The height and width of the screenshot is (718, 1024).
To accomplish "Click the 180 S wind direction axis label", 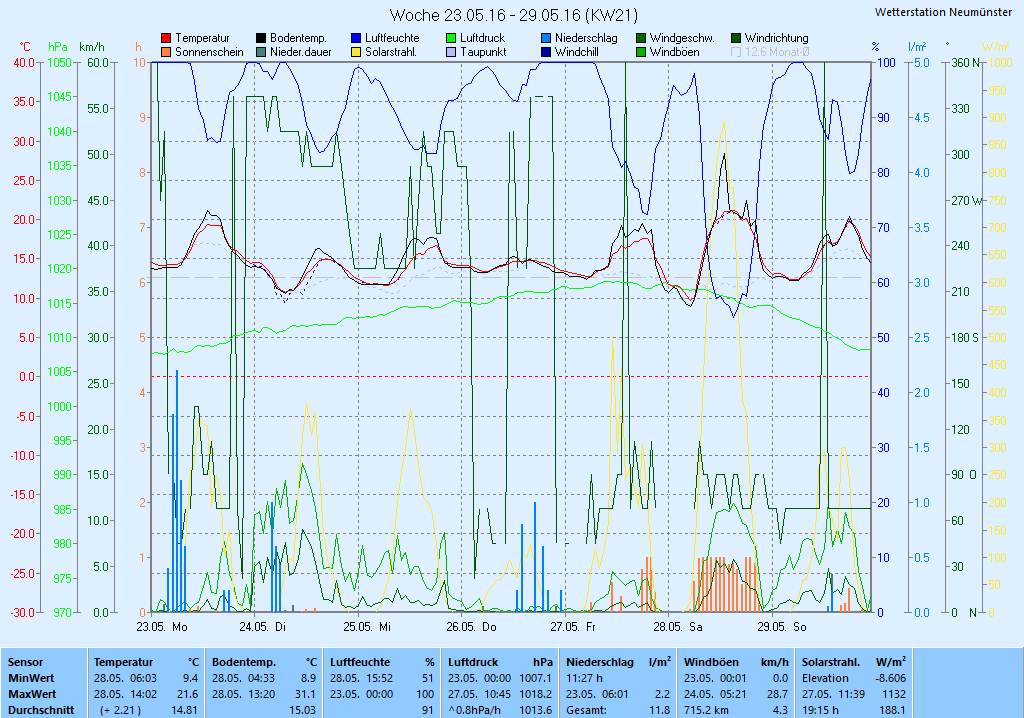I will [965, 338].
